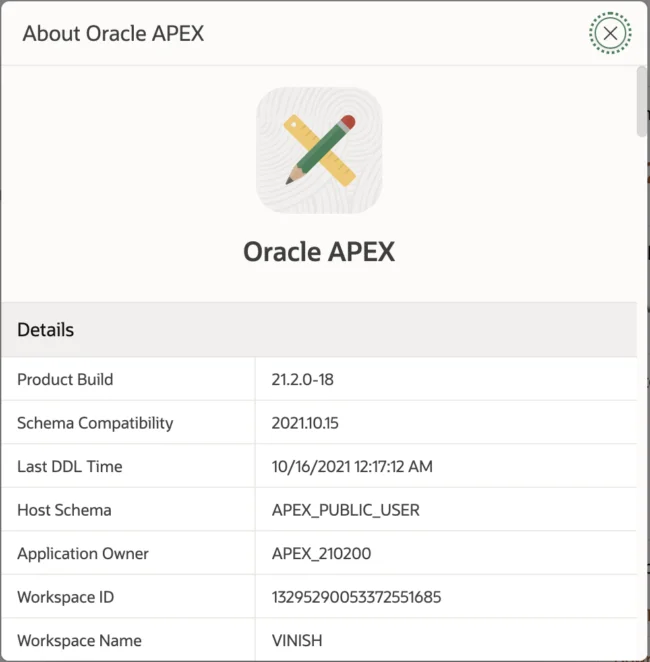Select the workspace name 'VINISH'

click(297, 640)
